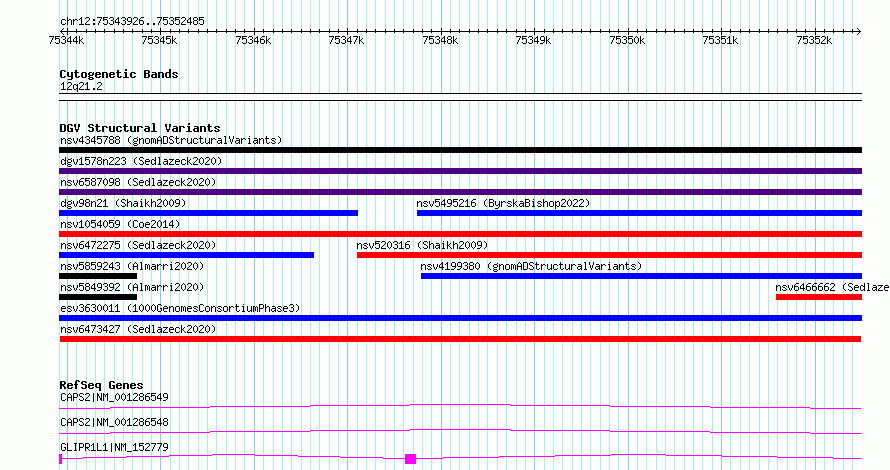Click the 75347k ruler position label
This screenshot has height=470, width=890.
[x=346, y=40]
